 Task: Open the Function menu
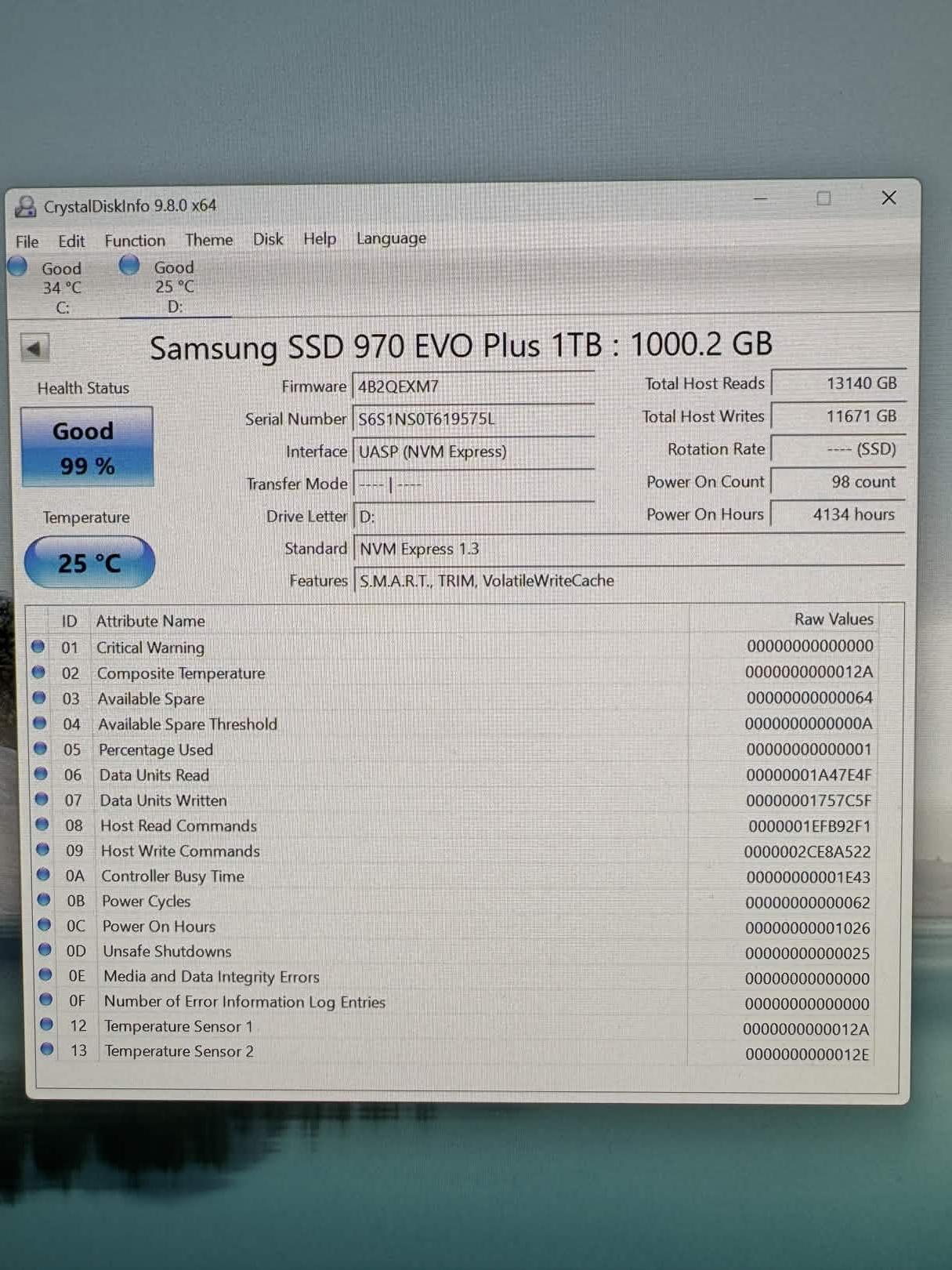click(x=135, y=241)
